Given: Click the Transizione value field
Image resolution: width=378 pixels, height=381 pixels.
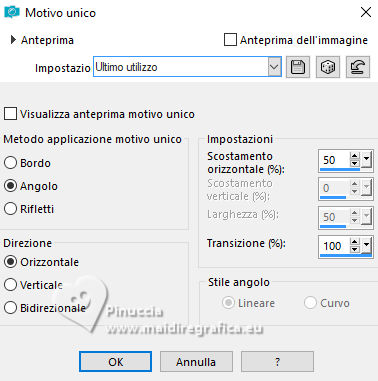Looking at the screenshot, I should point(334,246).
